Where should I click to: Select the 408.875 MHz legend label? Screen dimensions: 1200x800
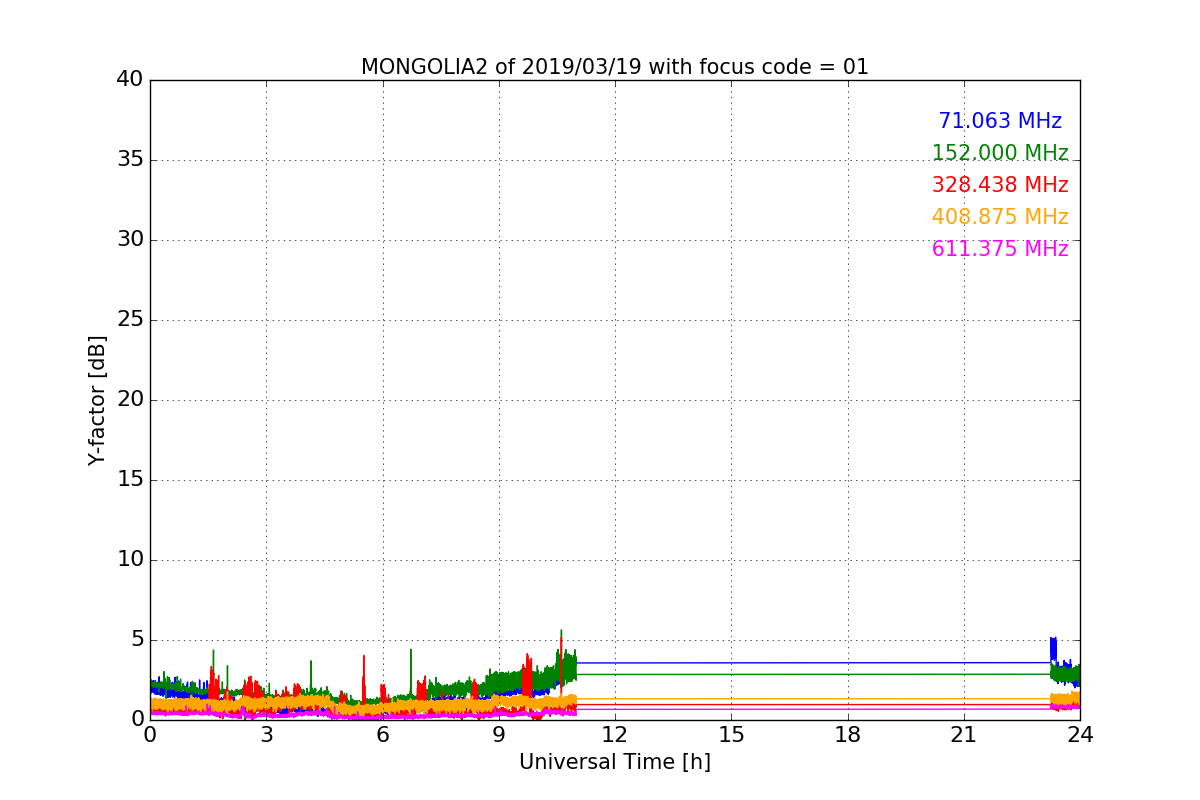(1000, 217)
